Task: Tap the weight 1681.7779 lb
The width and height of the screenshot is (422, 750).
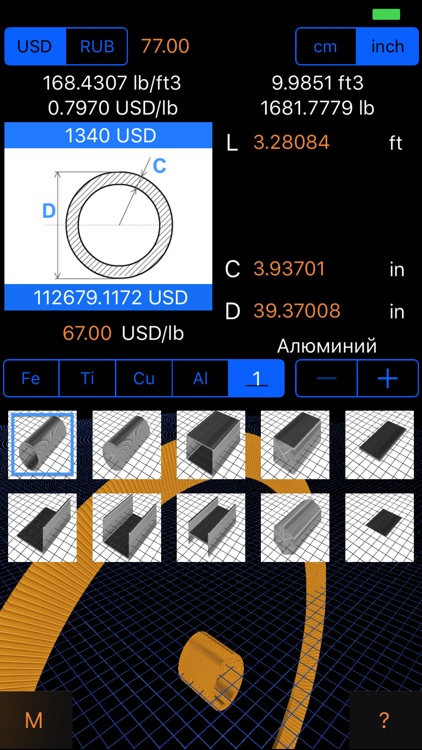Action: (317, 108)
